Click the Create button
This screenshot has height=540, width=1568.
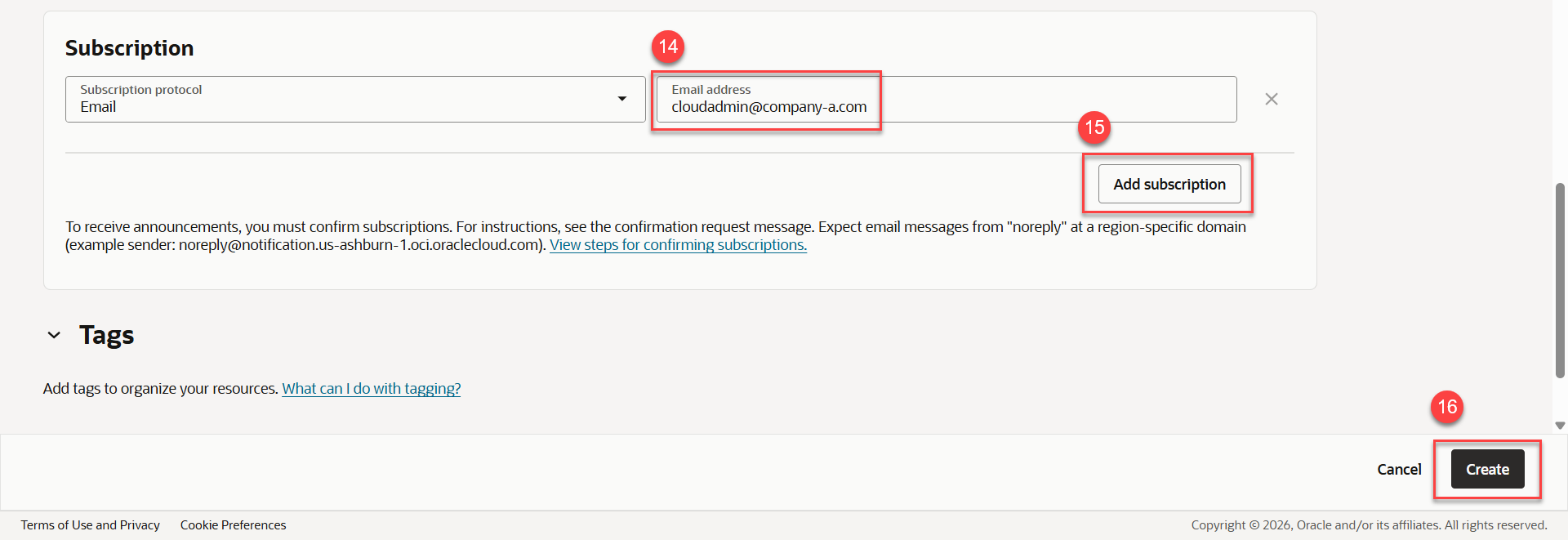click(x=1487, y=469)
